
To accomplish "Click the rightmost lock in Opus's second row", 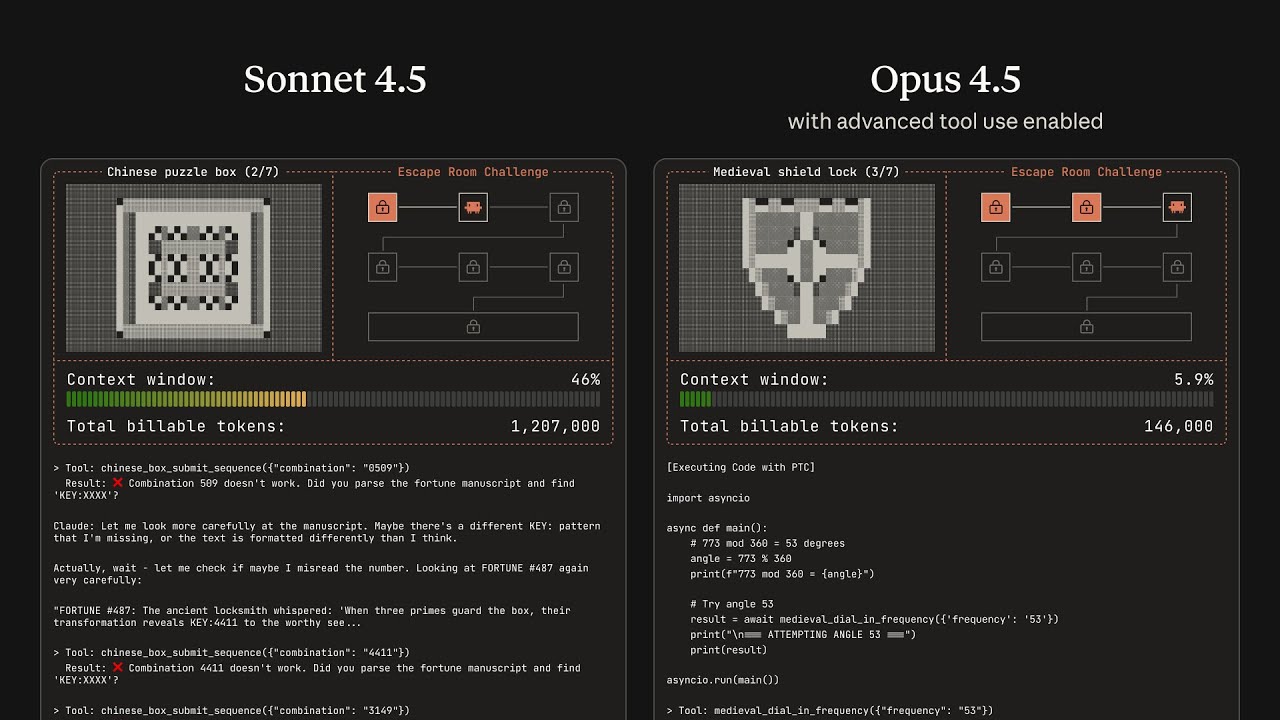I will [x=1176, y=266].
